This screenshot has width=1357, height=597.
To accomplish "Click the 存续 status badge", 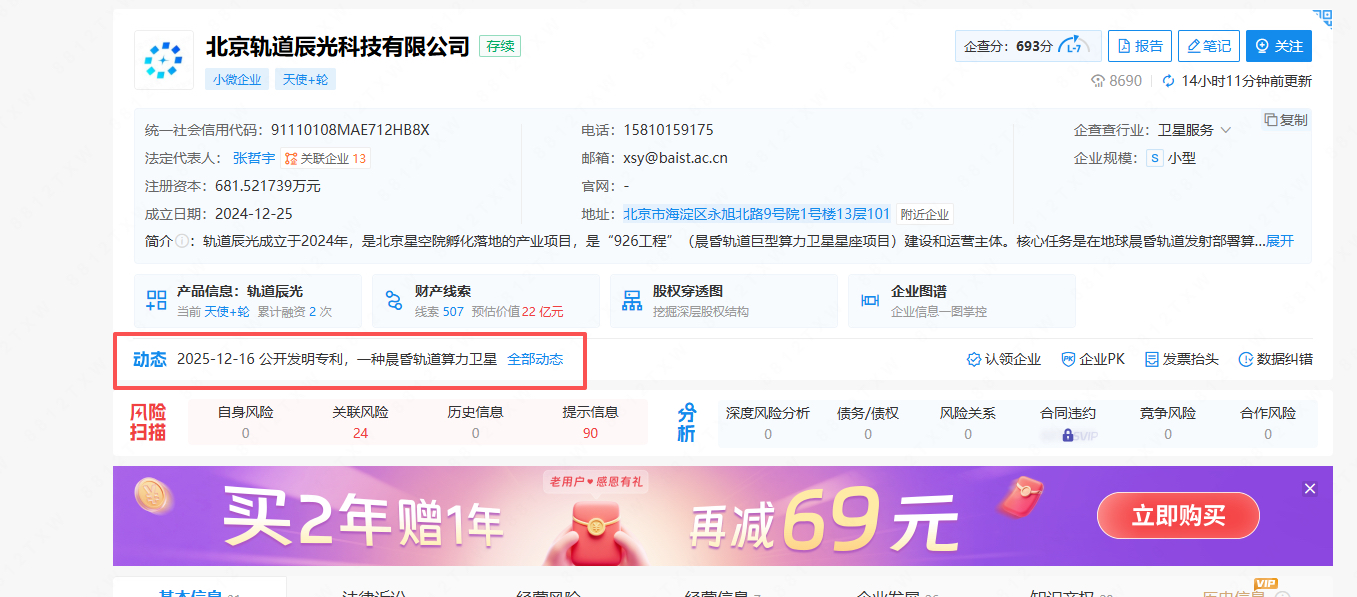I will (x=500, y=46).
